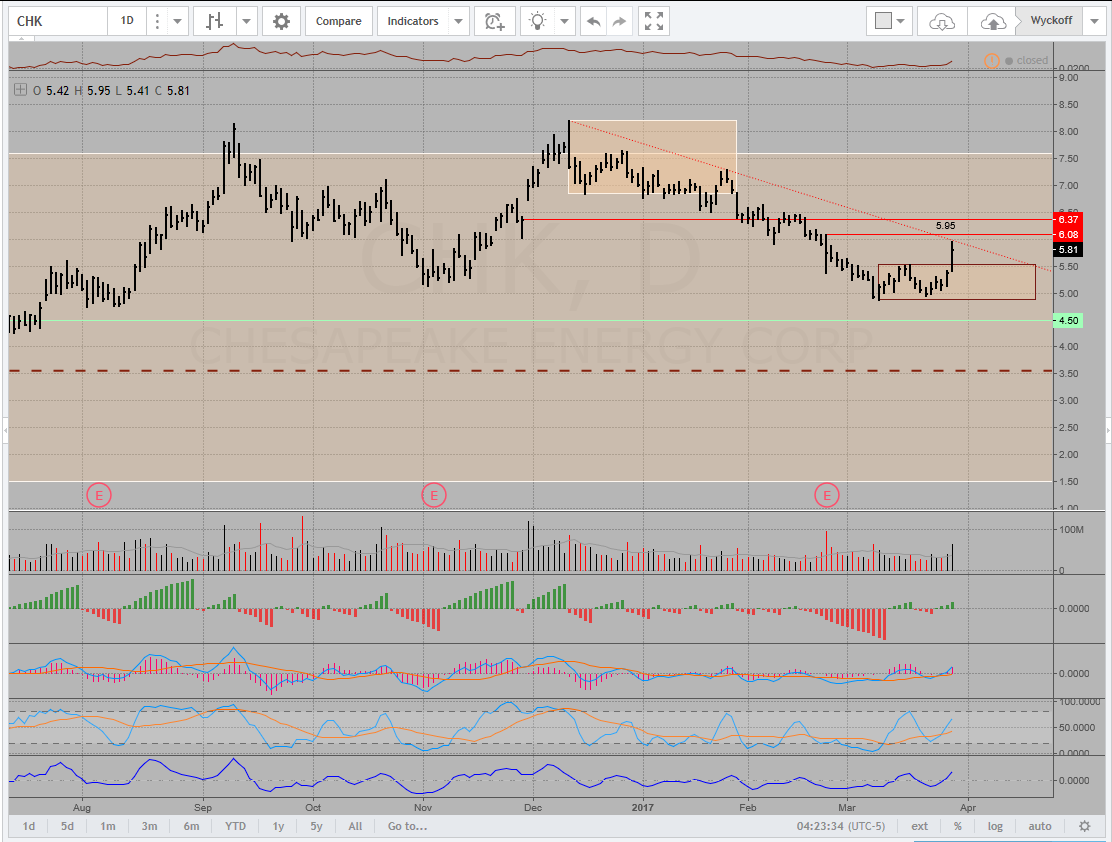Select the YTD date range
1112x842 pixels.
click(x=235, y=826)
